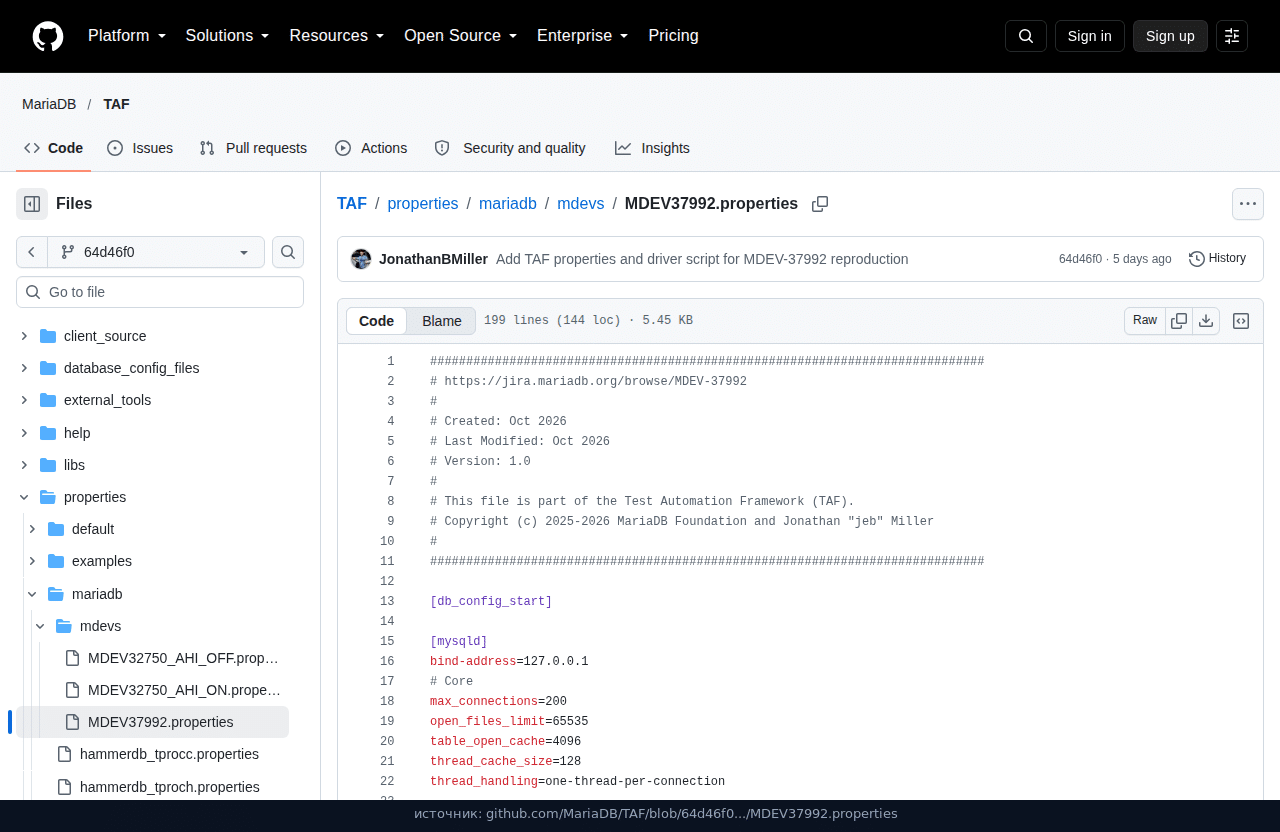Image resolution: width=1280 pixels, height=832 pixels.
Task: Switch to Blame view
Action: [x=442, y=321]
